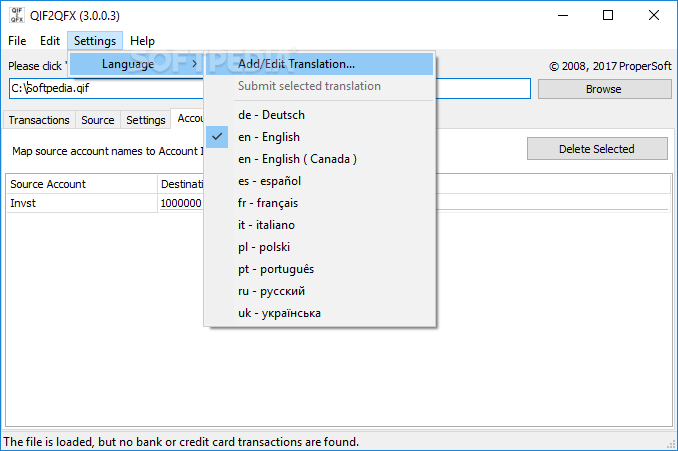Screen dimensions: 678x451
Task: Choose Add/Edit Translation... entry
Action: [x=320, y=64]
